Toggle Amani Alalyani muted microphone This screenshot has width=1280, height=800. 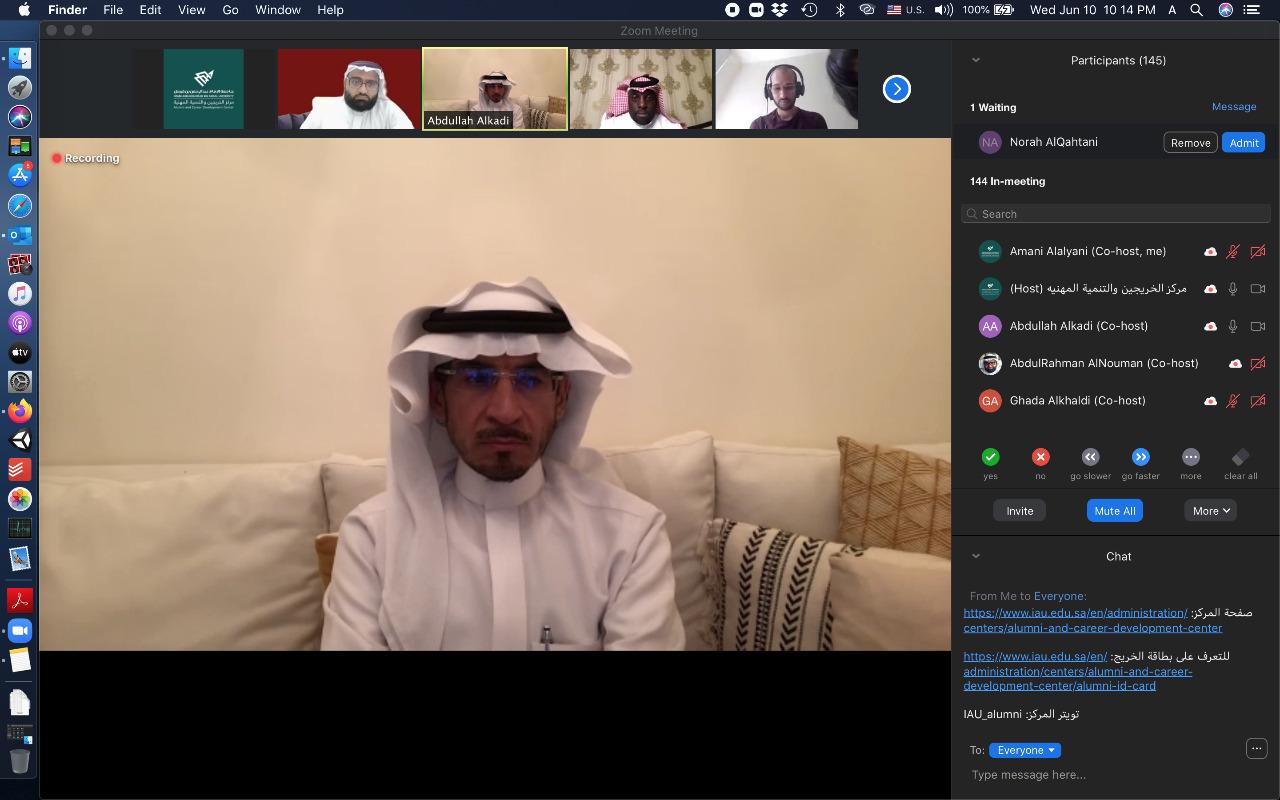point(1233,252)
